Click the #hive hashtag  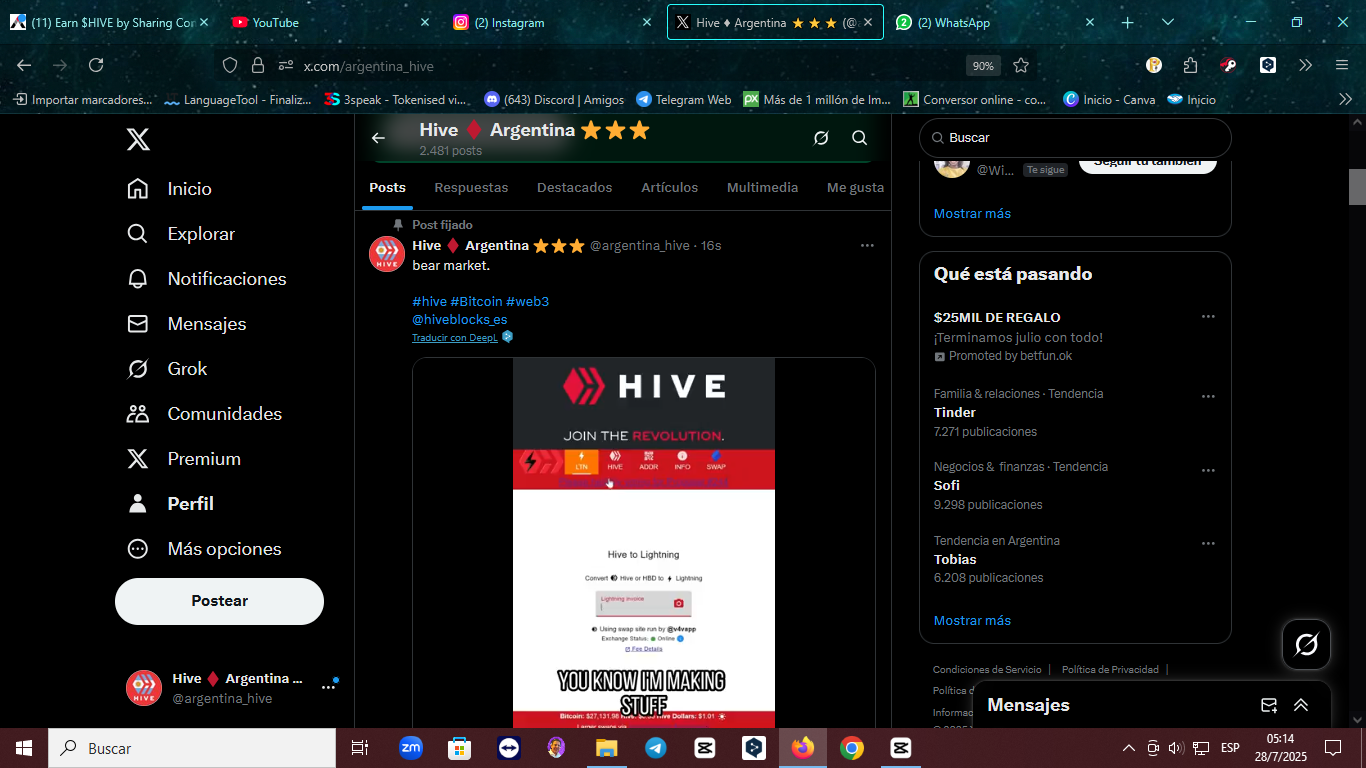click(x=429, y=301)
